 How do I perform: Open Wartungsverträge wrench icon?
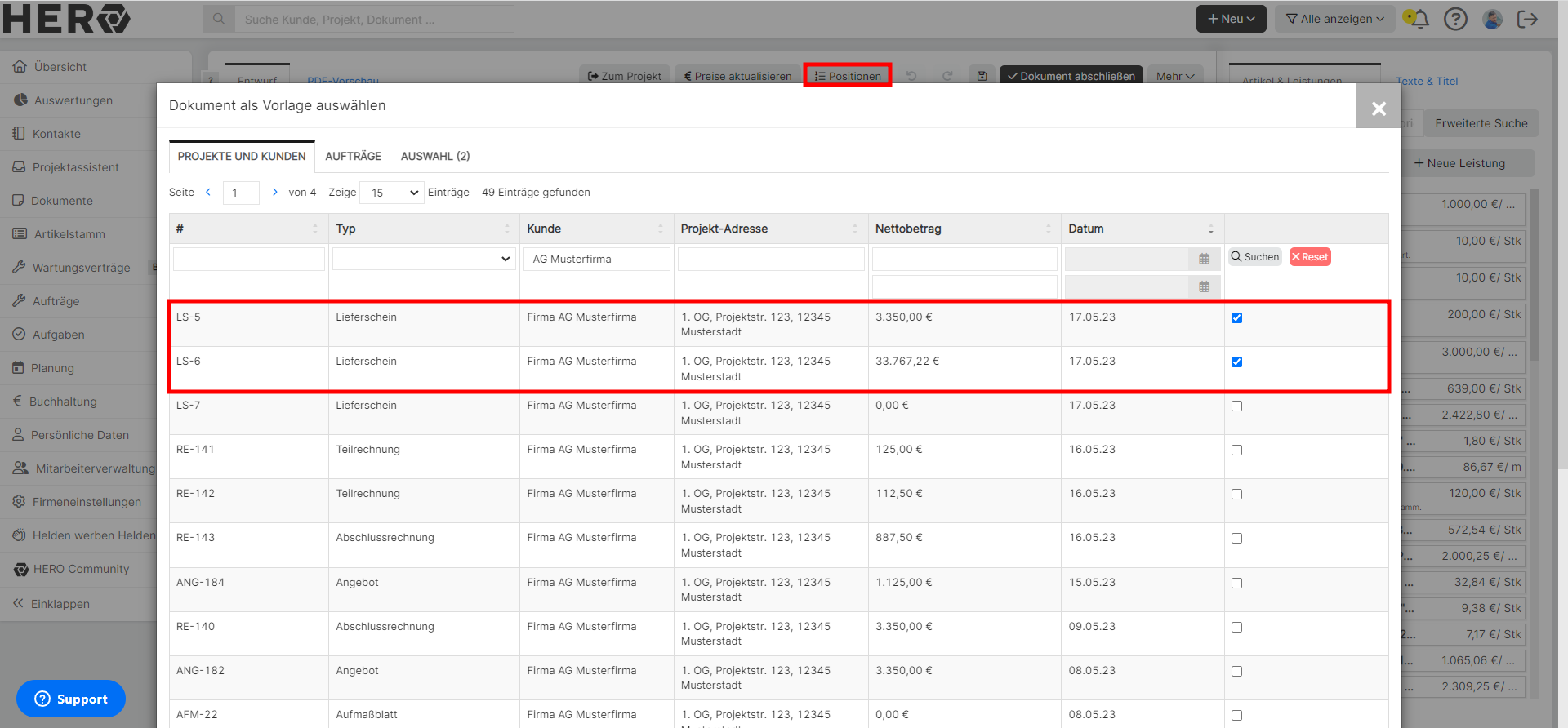point(19,268)
